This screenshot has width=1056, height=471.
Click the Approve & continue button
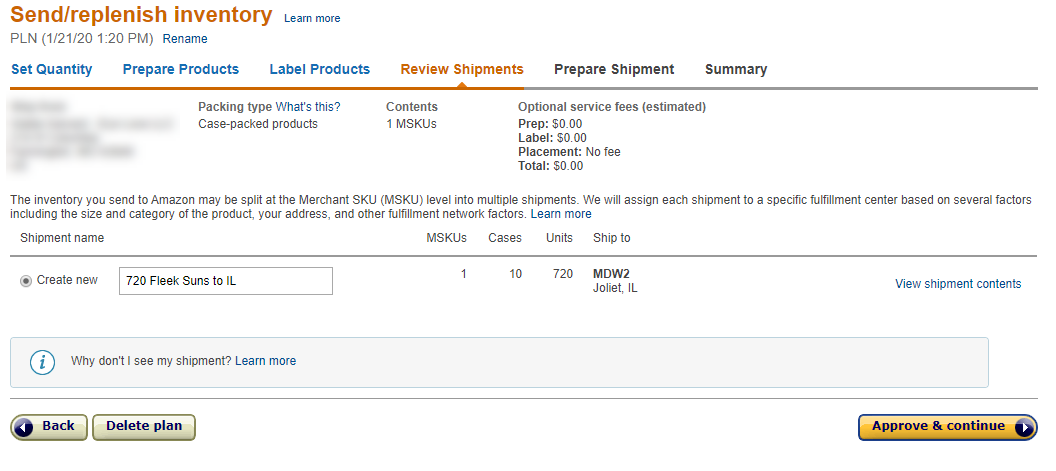[x=938, y=427]
